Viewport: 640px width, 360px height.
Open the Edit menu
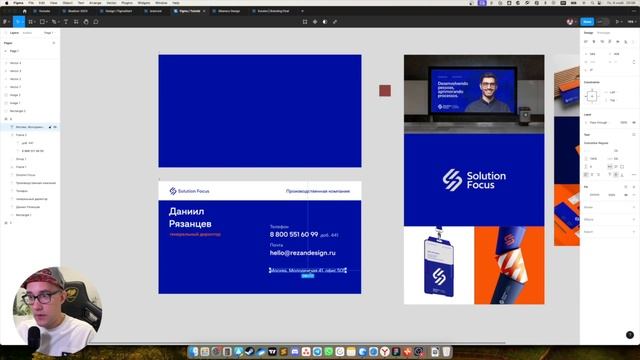[42, 3]
